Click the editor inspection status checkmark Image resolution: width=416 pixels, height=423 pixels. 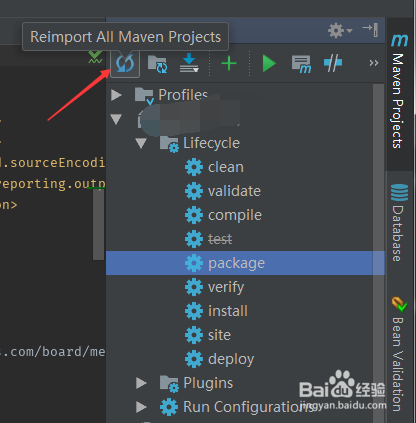pos(95,57)
